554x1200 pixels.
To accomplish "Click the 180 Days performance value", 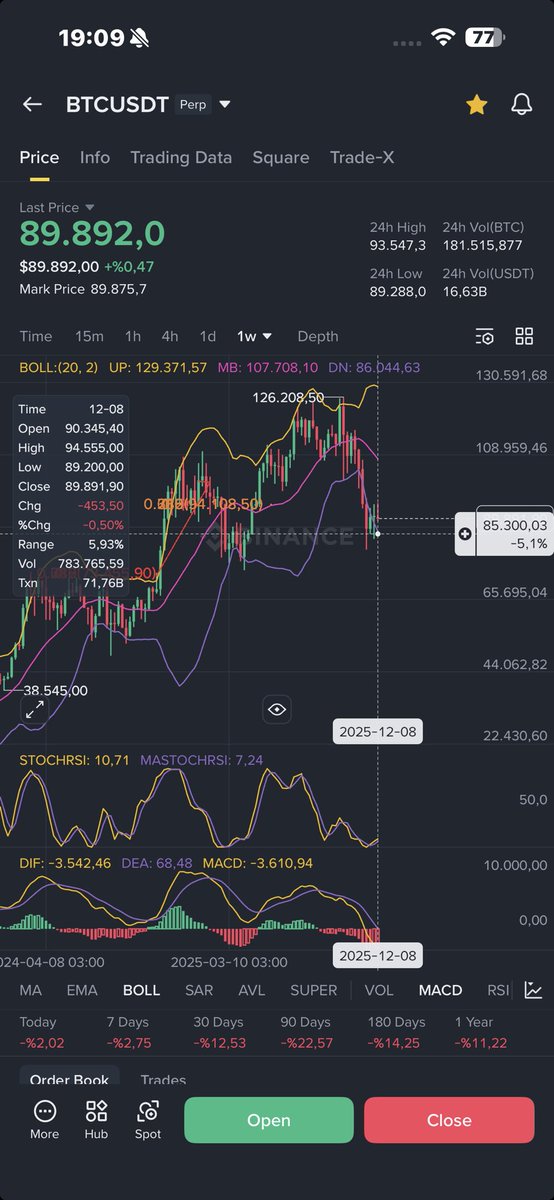I will pyautogui.click(x=393, y=1043).
